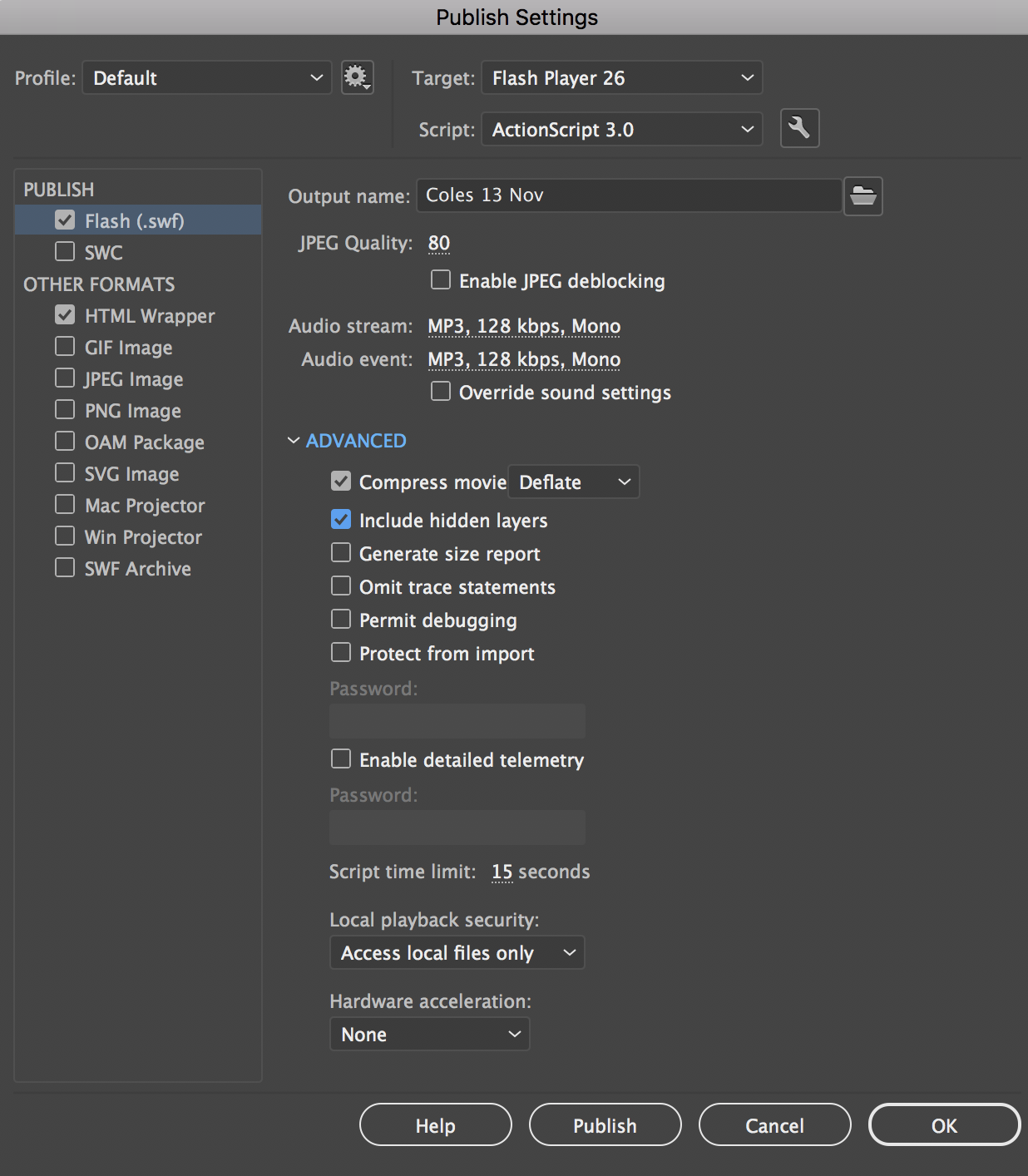
Task: Browse output file with folder icon
Action: (x=862, y=196)
